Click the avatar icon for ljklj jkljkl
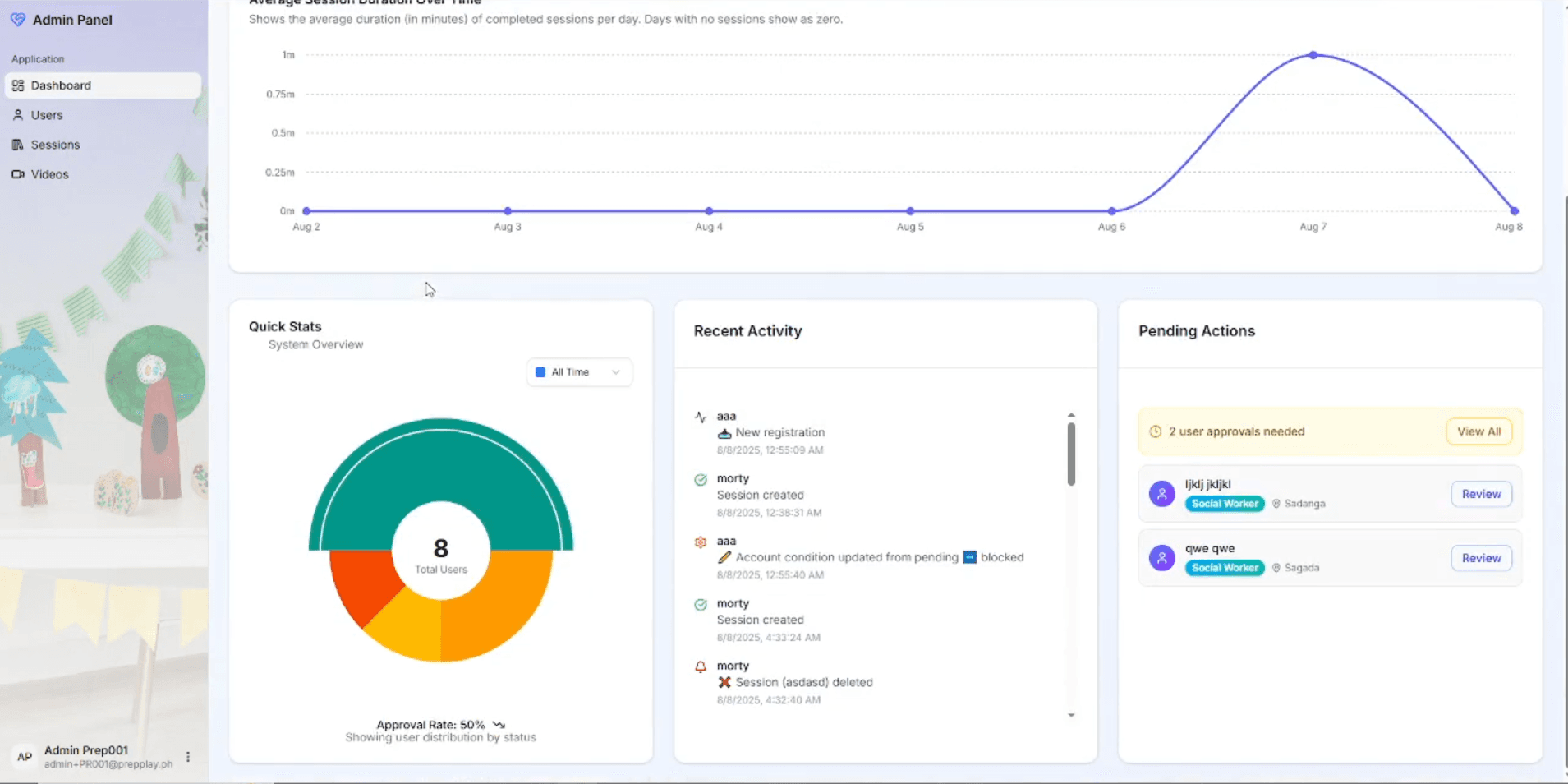The image size is (1568, 784). pyautogui.click(x=1161, y=494)
